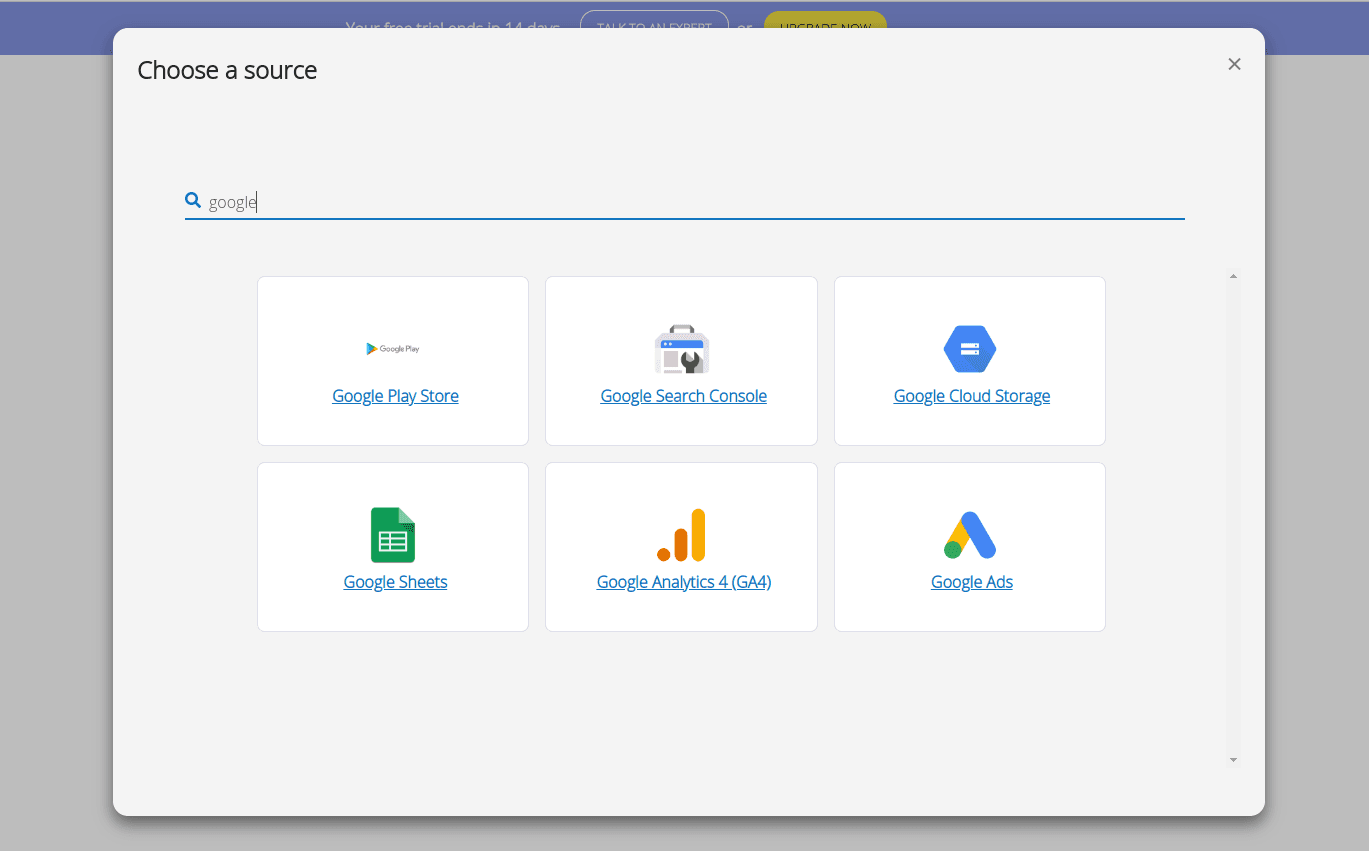The image size is (1369, 851).
Task: Click the UPGRADE NOW button
Action: pos(824,27)
